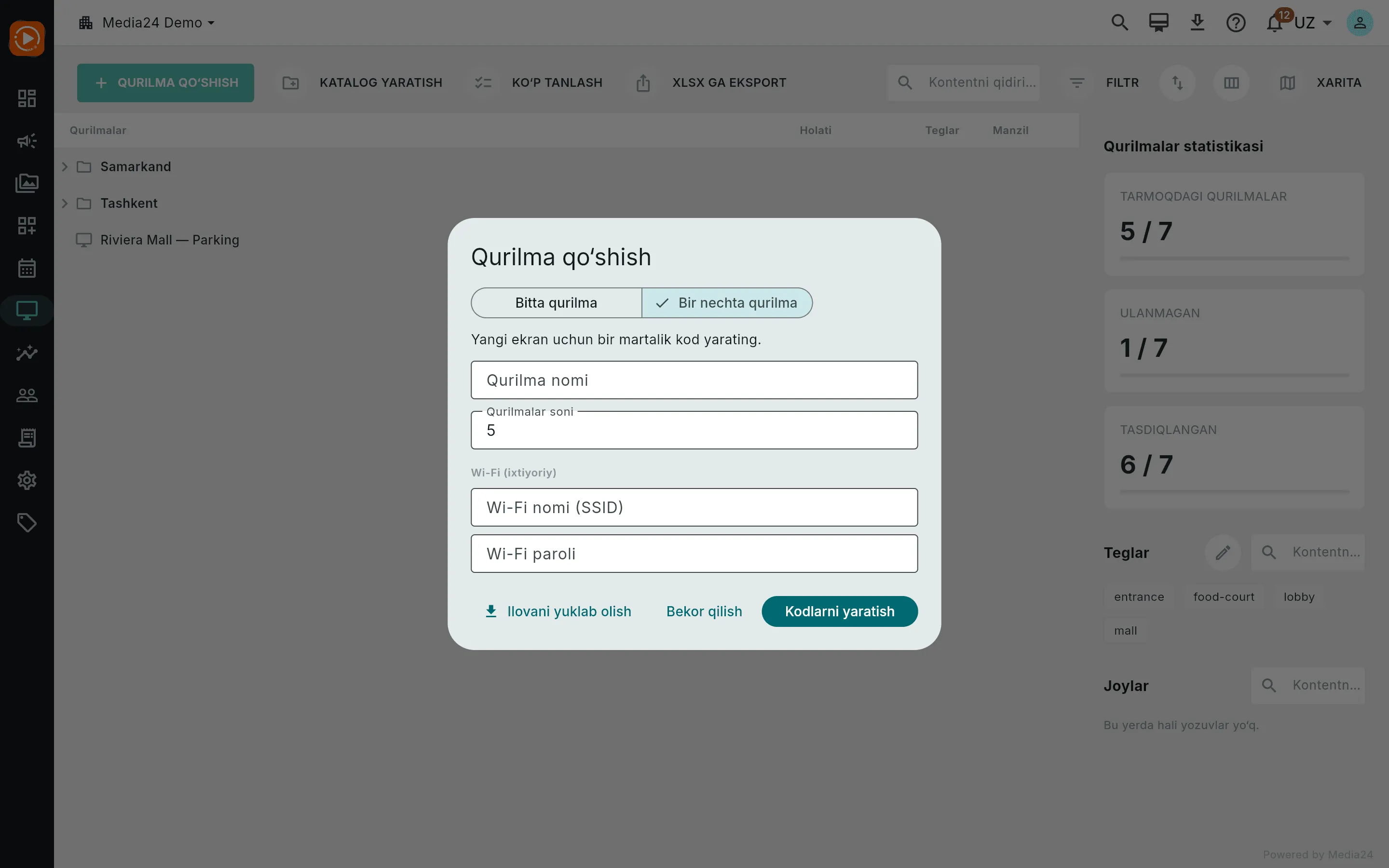
Task: Open the campaigns megaphone icon in sidebar
Action: click(x=27, y=141)
